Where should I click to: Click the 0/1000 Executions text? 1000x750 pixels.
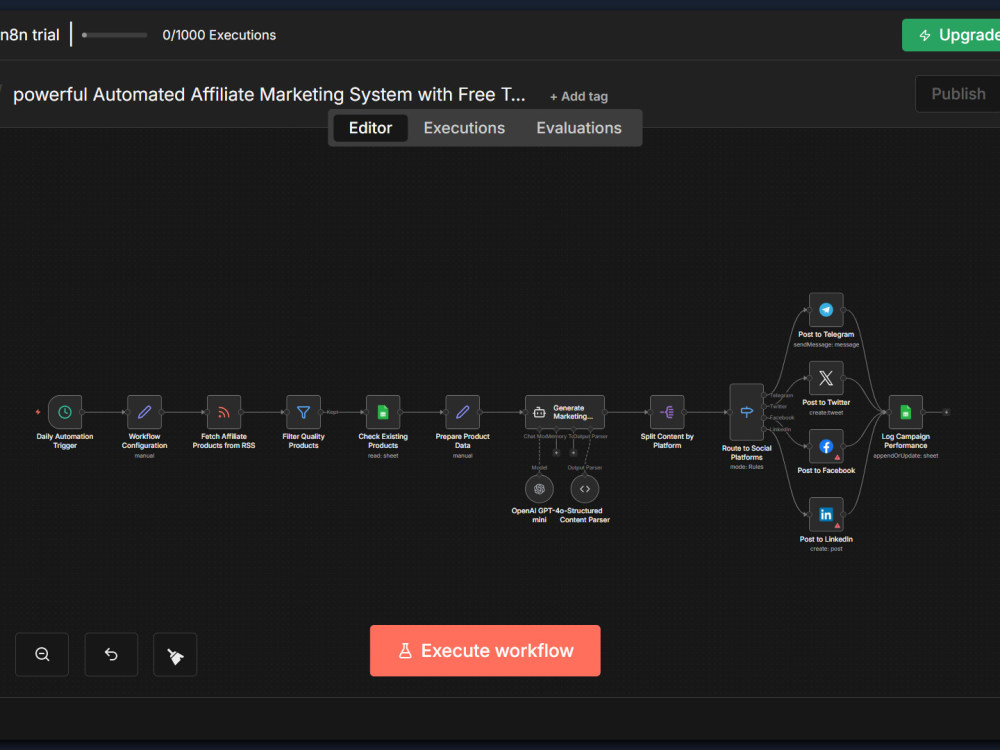click(219, 35)
